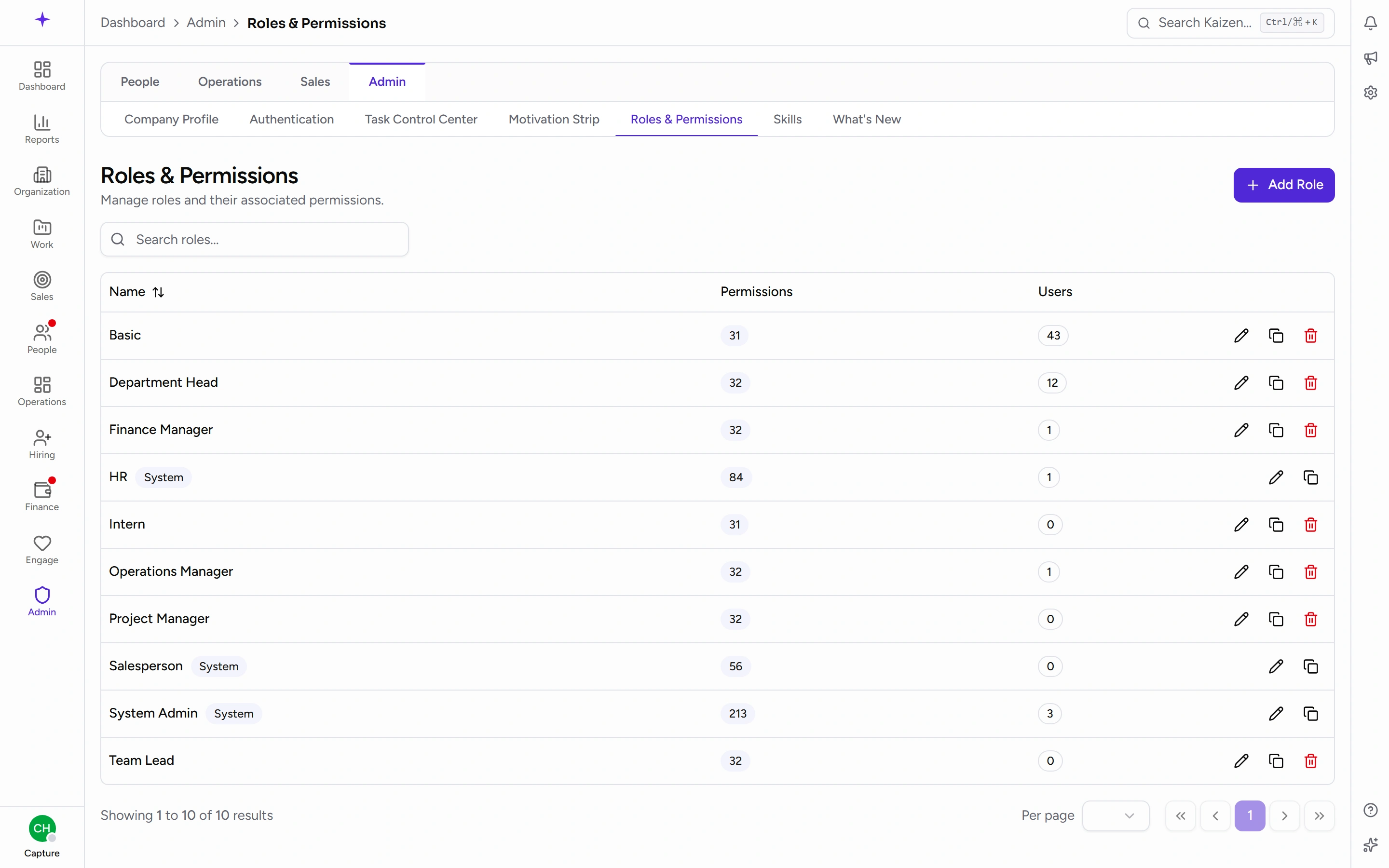Go to the next results page

click(x=1284, y=815)
